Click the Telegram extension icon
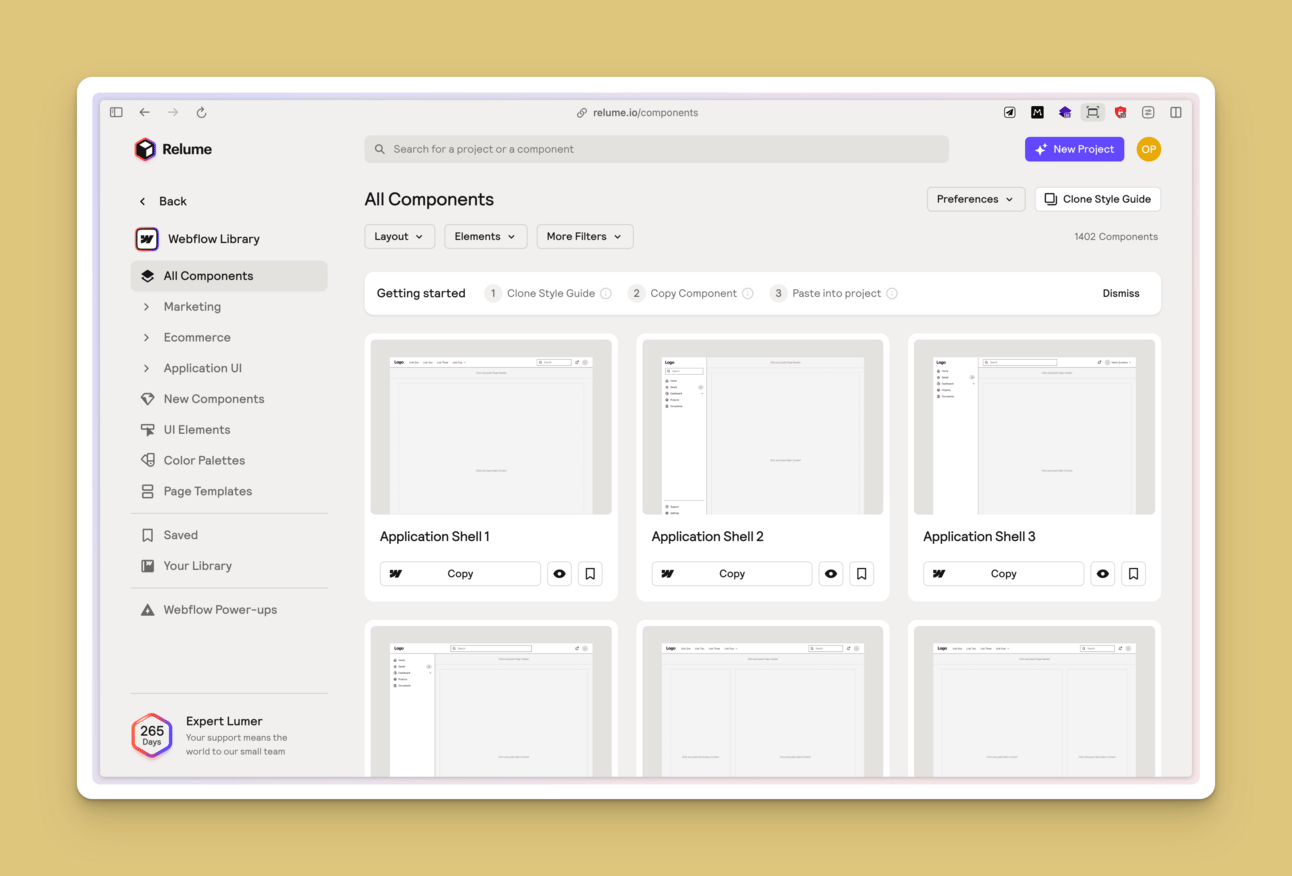 [1009, 112]
